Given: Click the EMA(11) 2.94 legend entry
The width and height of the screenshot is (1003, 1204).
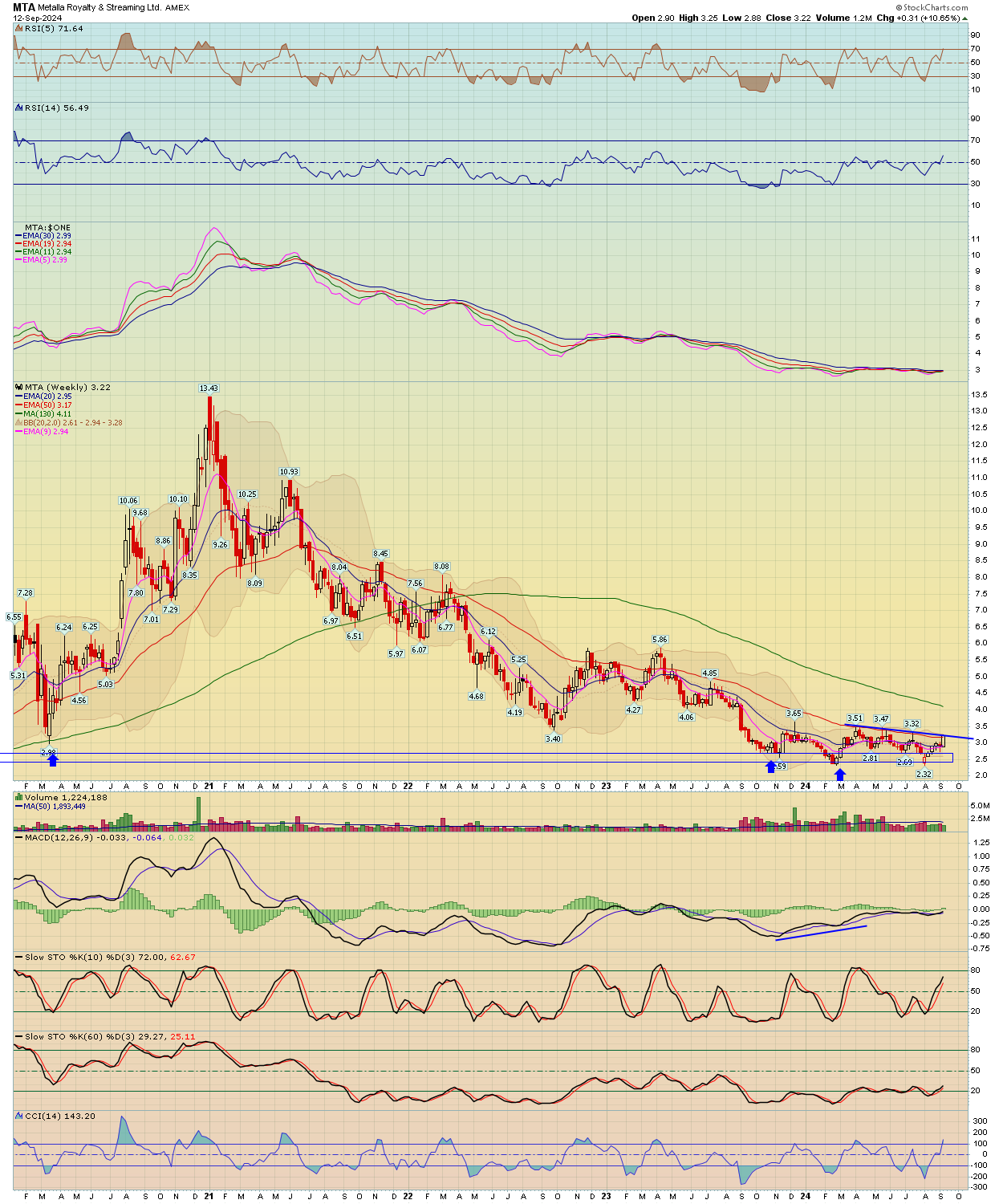Looking at the screenshot, I should click(x=47, y=252).
